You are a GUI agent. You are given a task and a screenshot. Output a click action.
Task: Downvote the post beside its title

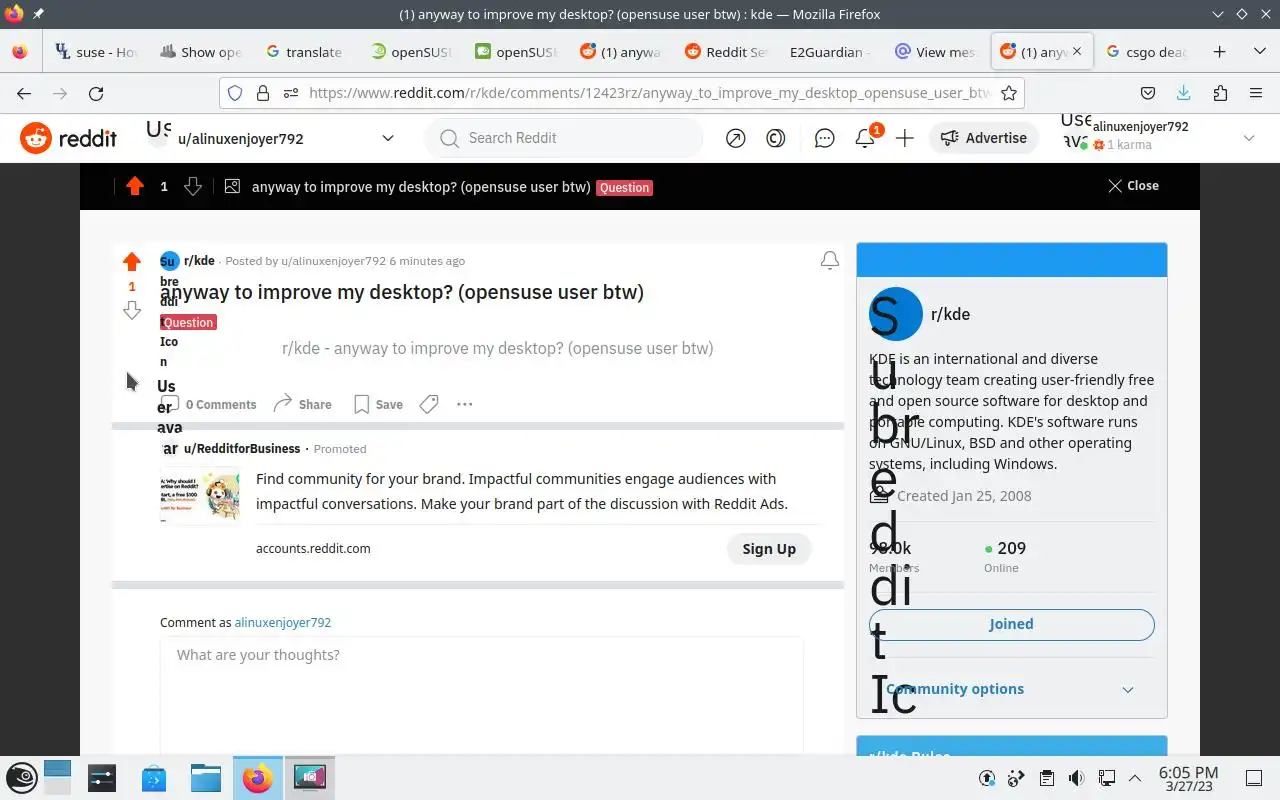tap(132, 311)
